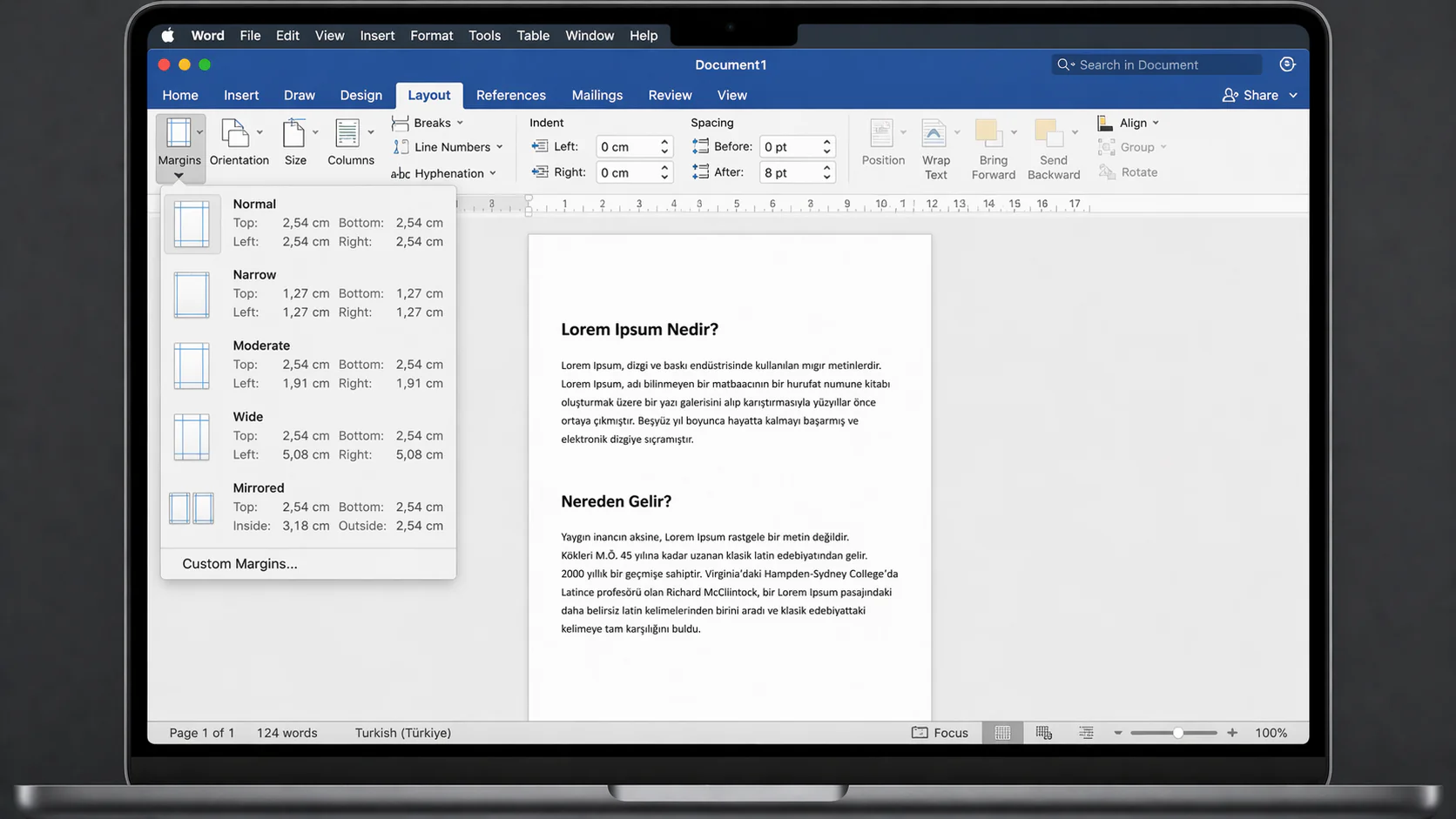Image resolution: width=1456 pixels, height=819 pixels.
Task: Click the Rotate icon
Action: pyautogui.click(x=1128, y=171)
